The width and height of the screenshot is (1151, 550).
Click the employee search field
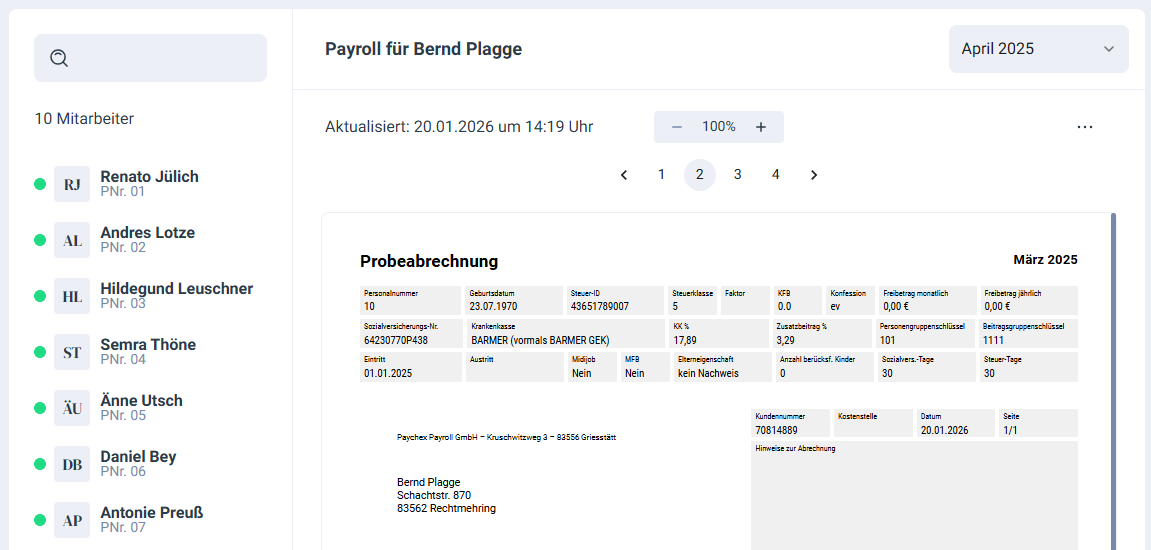(x=165, y=58)
